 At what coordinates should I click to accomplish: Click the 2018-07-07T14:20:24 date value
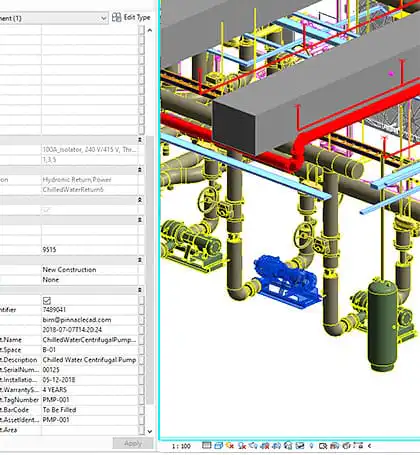tap(72, 330)
